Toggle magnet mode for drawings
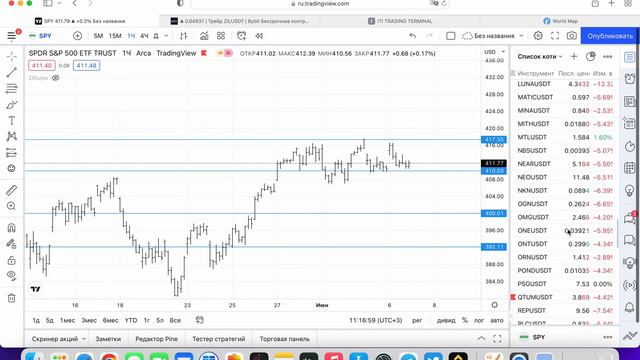The image size is (640, 360). point(11,227)
